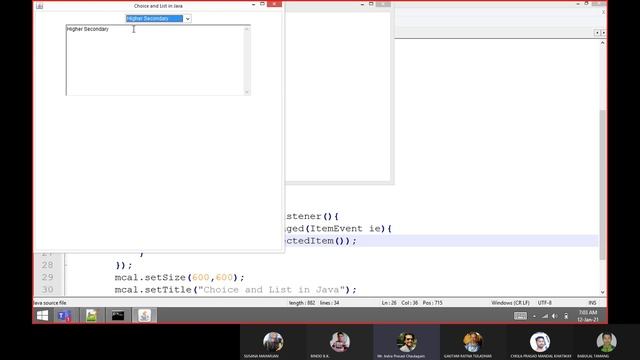Open the volume tray icon
Image resolution: width=640 pixels, height=360 pixels.
coord(555,316)
